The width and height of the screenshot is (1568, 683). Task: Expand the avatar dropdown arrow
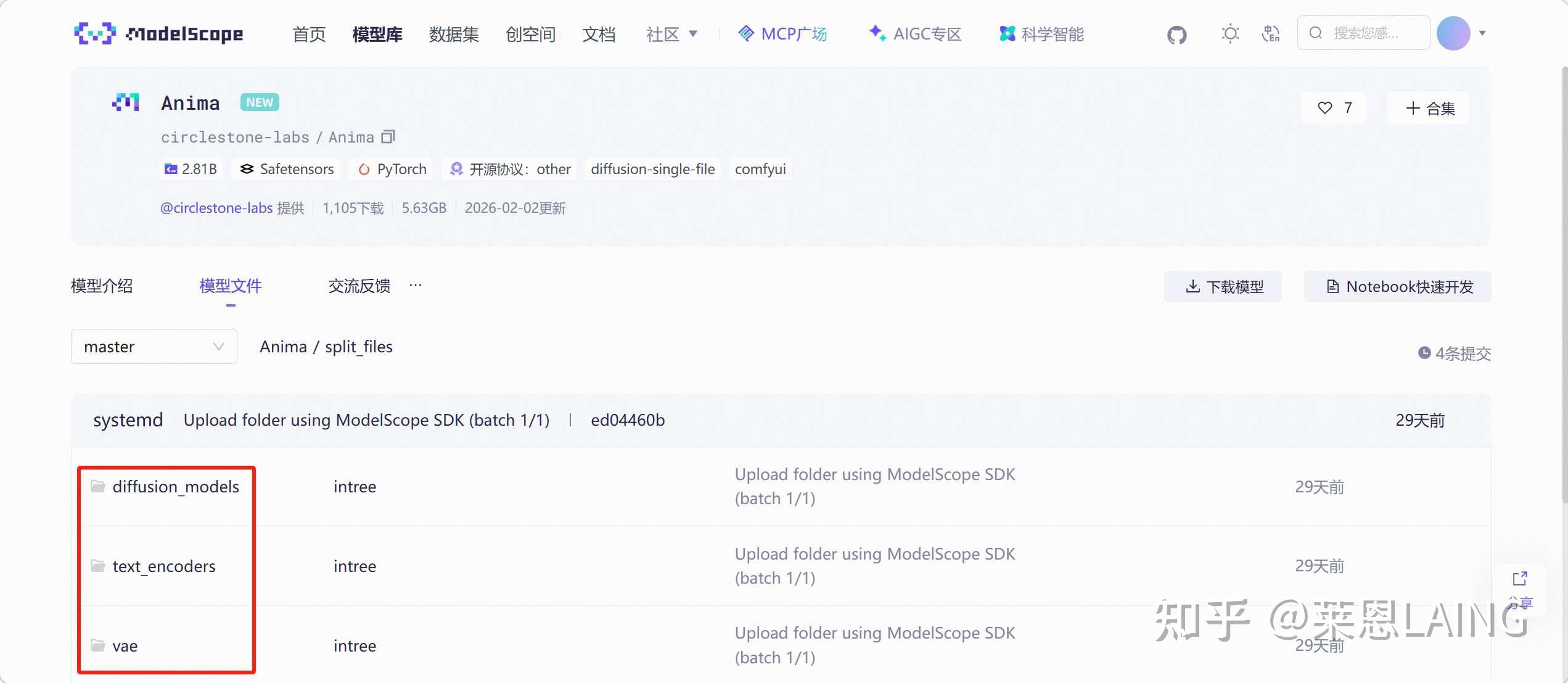click(x=1483, y=33)
